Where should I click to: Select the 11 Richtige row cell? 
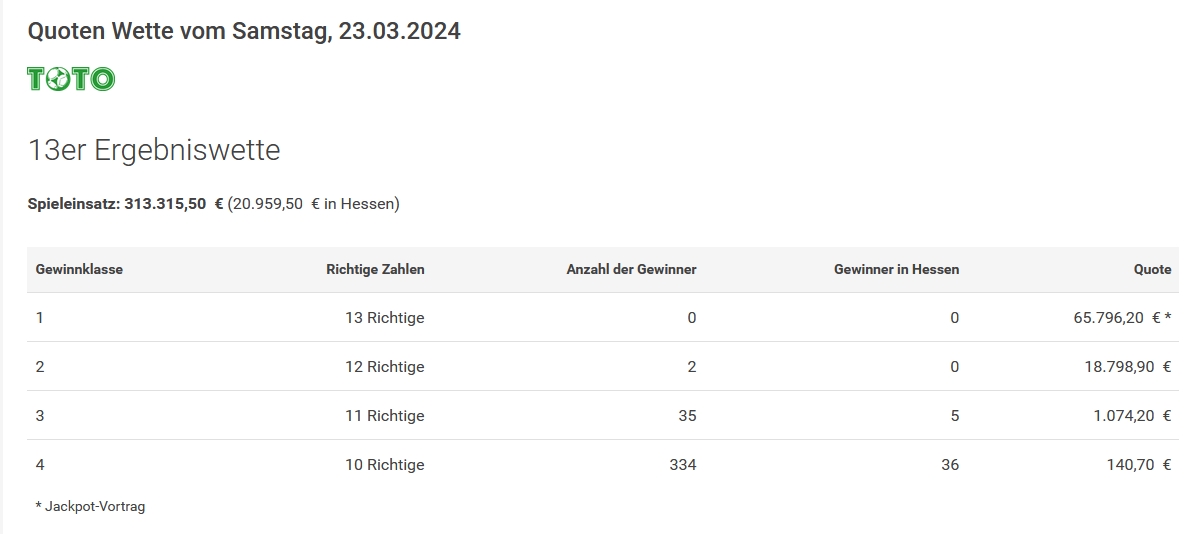pyautogui.click(x=384, y=416)
